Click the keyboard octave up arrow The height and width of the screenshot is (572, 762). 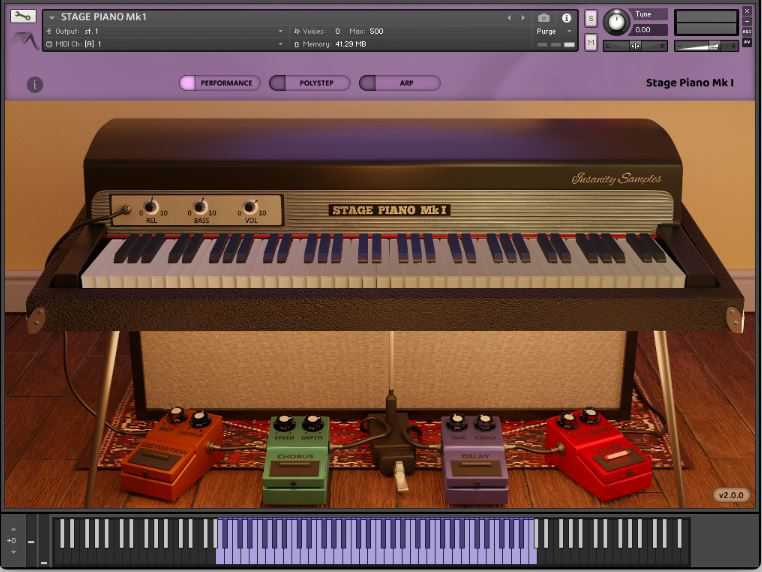click(x=13, y=529)
